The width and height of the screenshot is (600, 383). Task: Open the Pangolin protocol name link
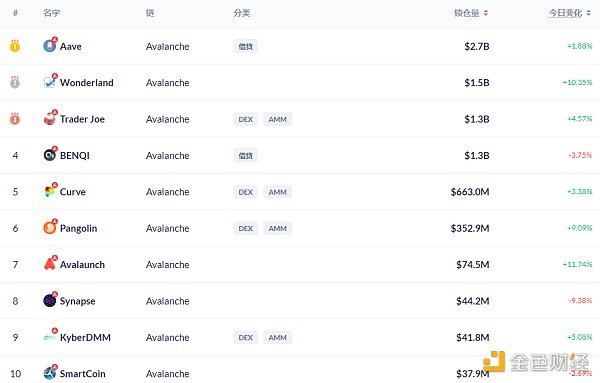(78, 228)
